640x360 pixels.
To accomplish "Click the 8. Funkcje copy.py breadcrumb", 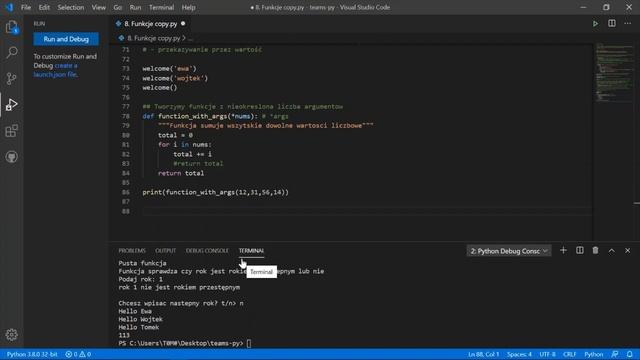I will click(x=153, y=38).
